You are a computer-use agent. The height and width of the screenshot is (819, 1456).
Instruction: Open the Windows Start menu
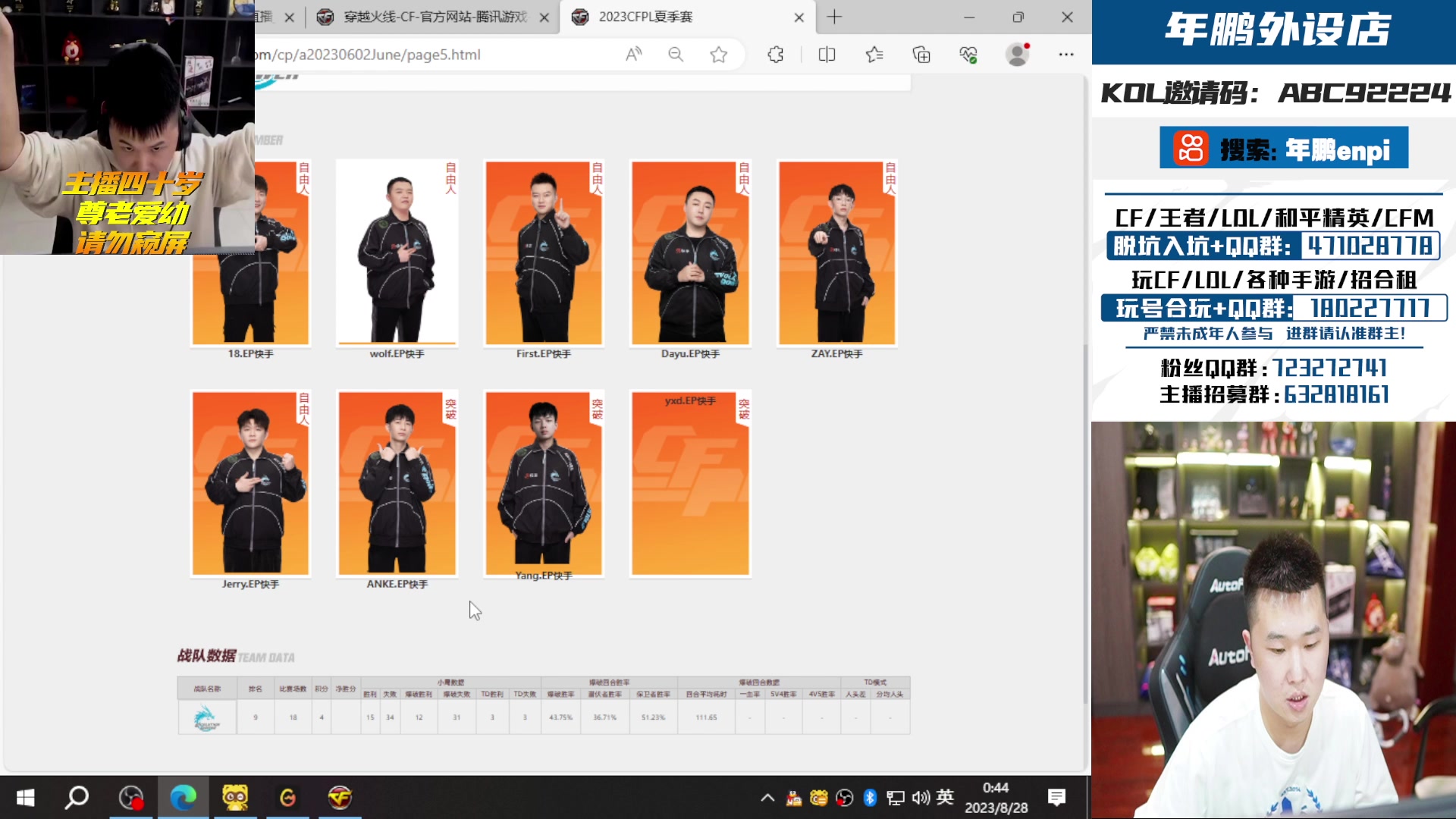25,798
